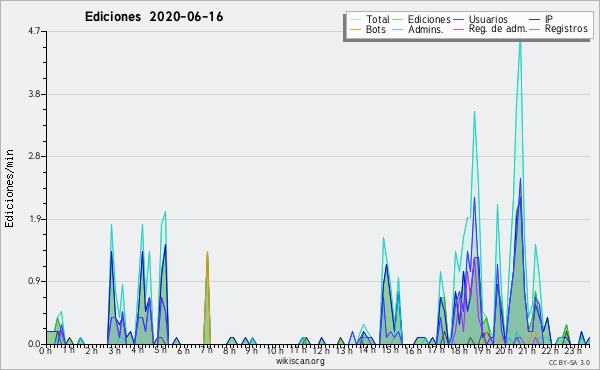Click the Total legend color line
This screenshot has width=600, height=370.
pyautogui.click(x=355, y=19)
